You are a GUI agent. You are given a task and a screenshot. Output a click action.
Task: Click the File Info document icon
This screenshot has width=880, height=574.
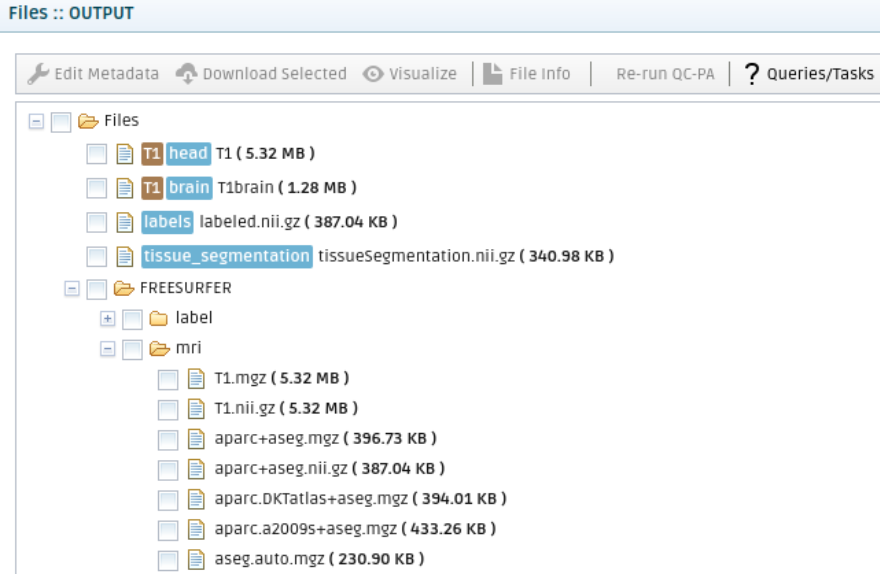492,74
